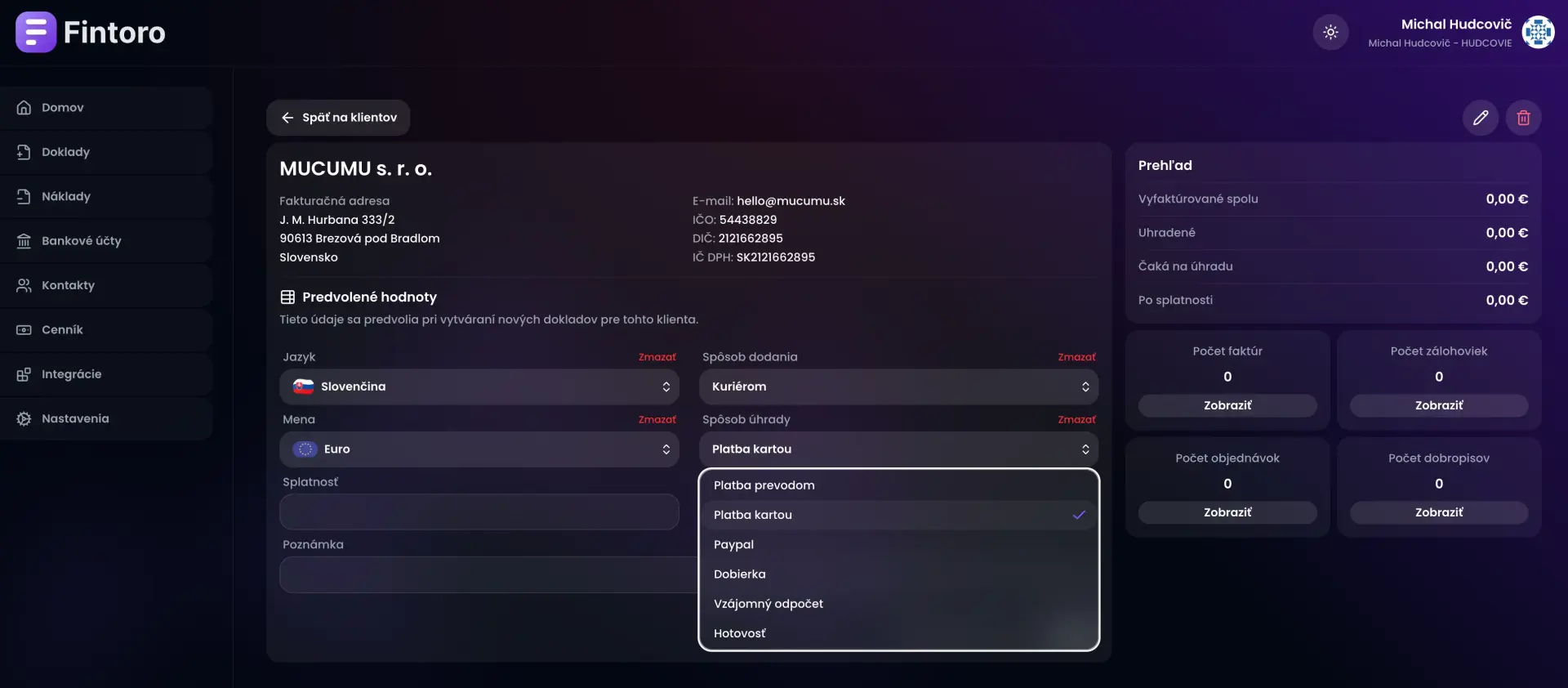Click Späť na klientov button

(338, 118)
